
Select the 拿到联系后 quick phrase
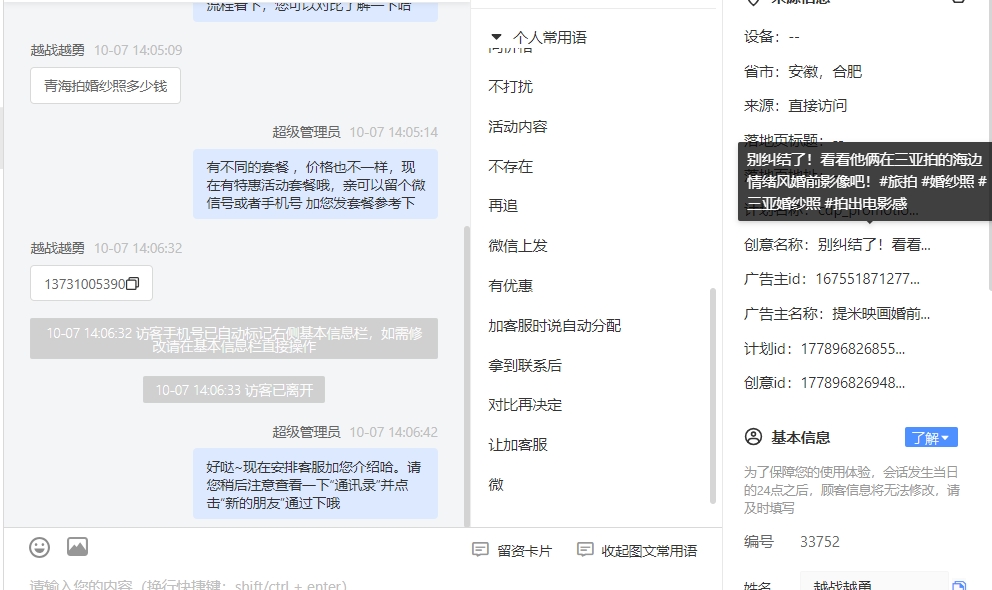tap(525, 365)
